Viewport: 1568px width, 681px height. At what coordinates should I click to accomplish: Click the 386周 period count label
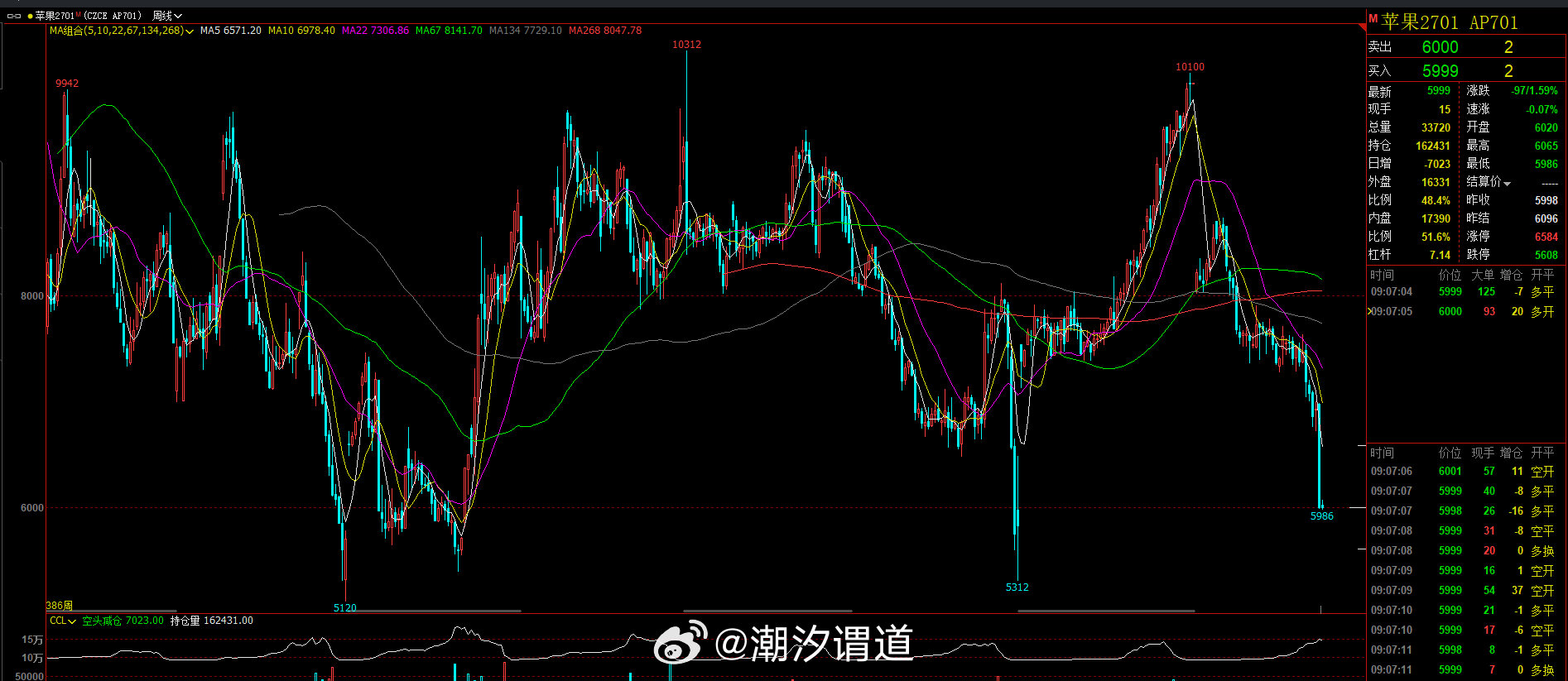pos(59,606)
